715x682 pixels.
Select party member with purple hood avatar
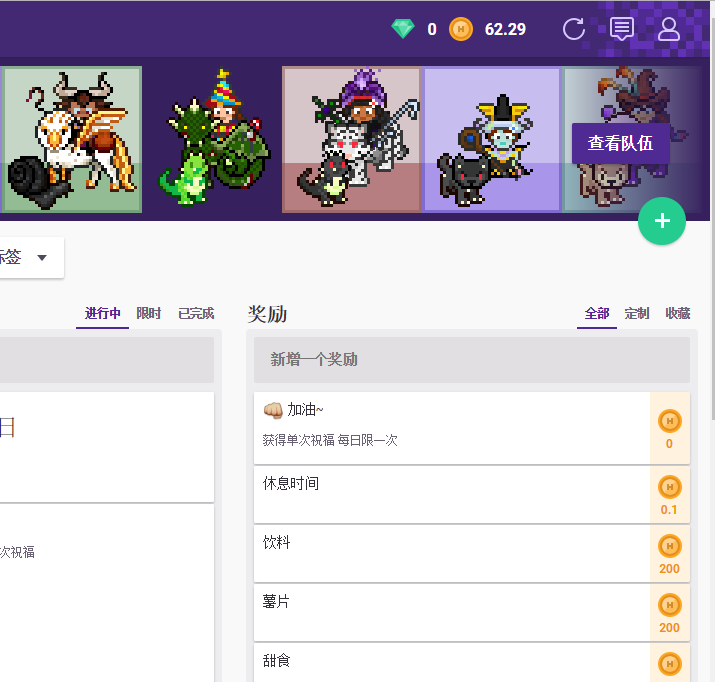tap(352, 140)
